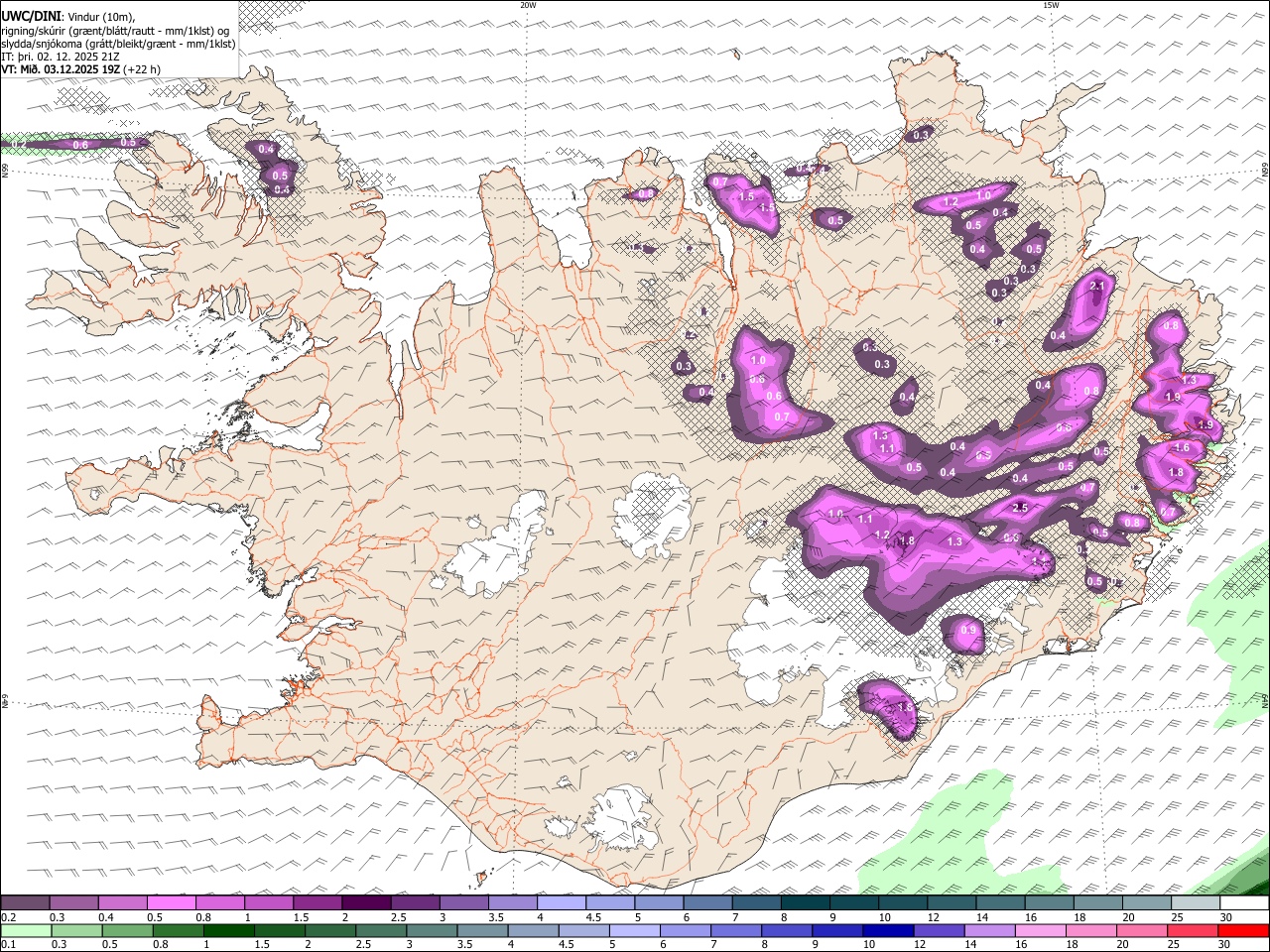Click the 2.1 snowfall value on the map
The height and width of the screenshot is (952, 1270).
pos(1097,287)
